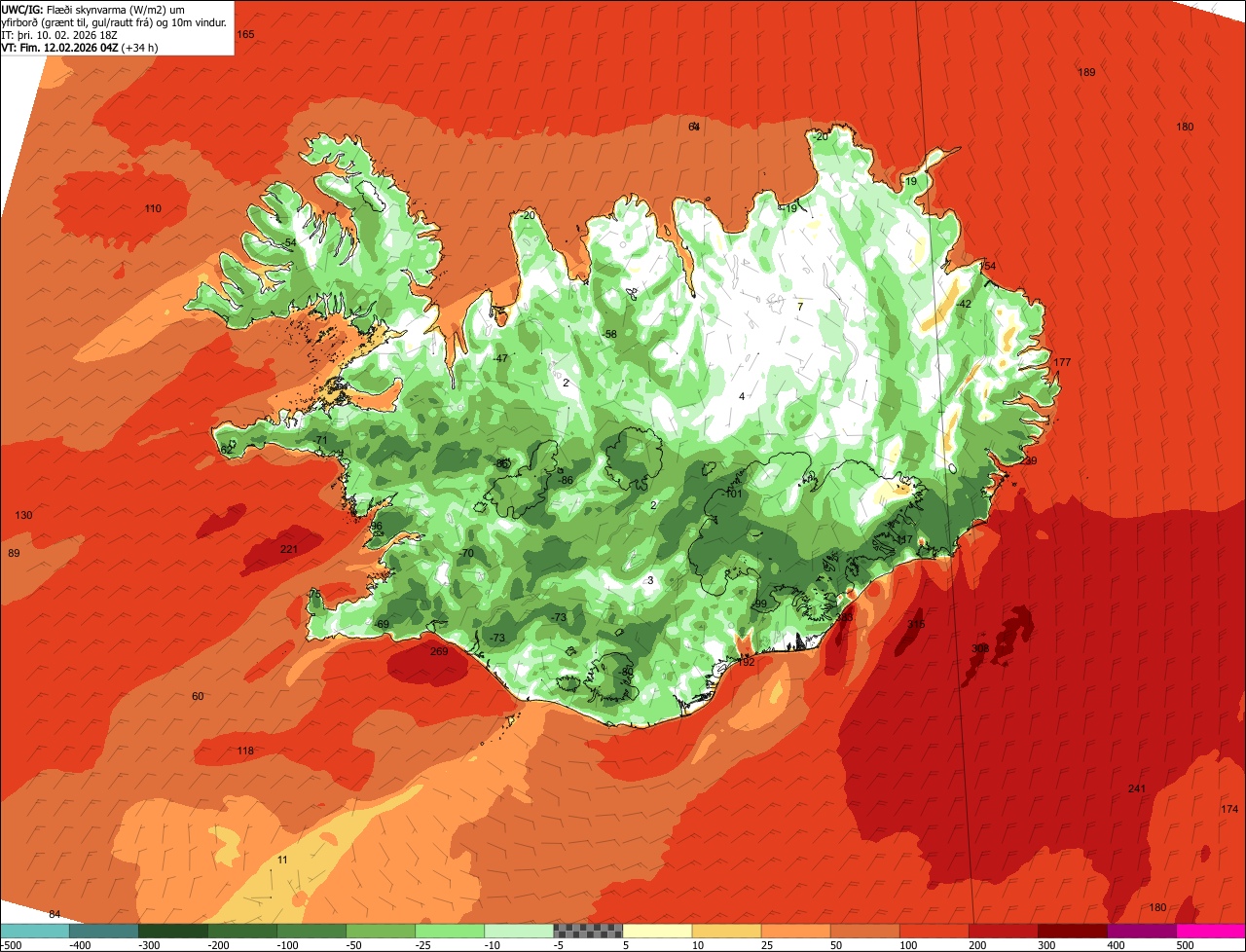This screenshot has height=952, width=1246.
Task: Click the value 118 in the southwest ocean
Action: tap(245, 751)
